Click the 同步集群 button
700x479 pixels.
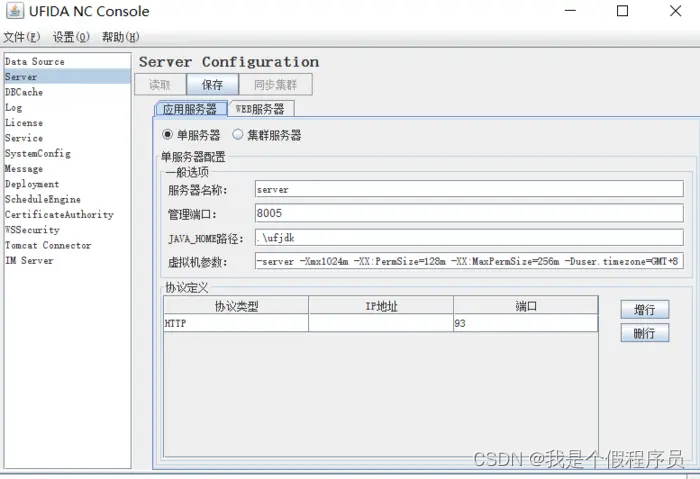275,84
